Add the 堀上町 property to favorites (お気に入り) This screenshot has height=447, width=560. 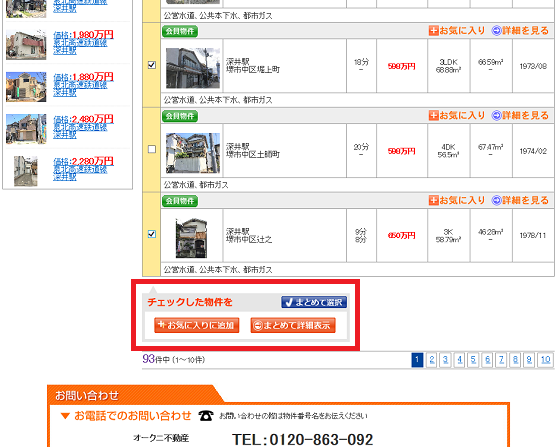[x=457, y=31]
